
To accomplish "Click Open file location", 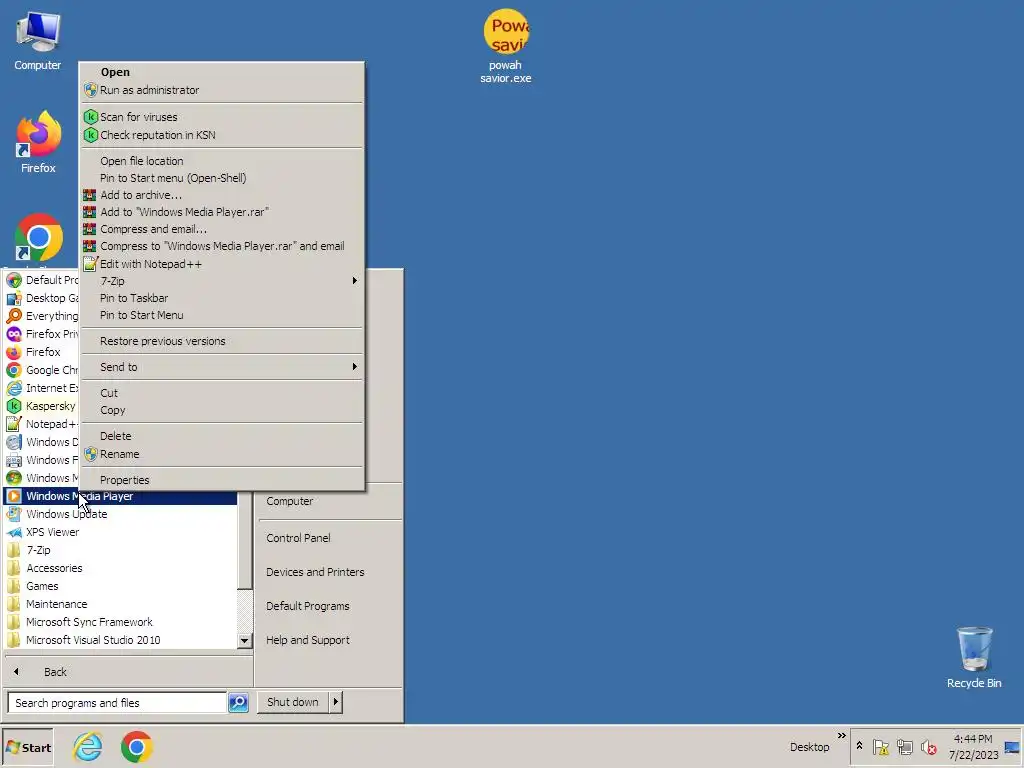I will (x=222, y=161).
